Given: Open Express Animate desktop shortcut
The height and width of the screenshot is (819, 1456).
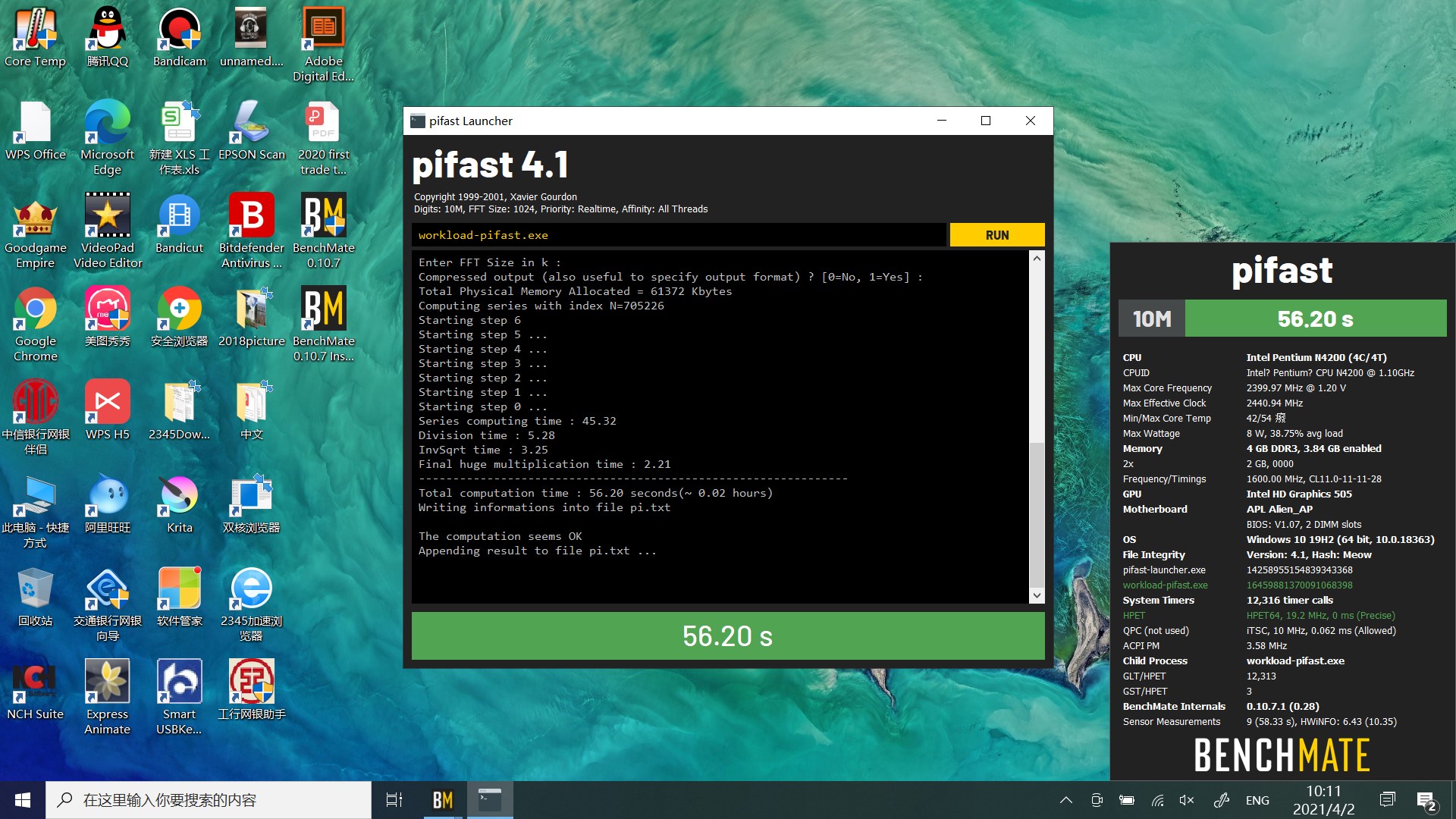Looking at the screenshot, I should coord(108,697).
